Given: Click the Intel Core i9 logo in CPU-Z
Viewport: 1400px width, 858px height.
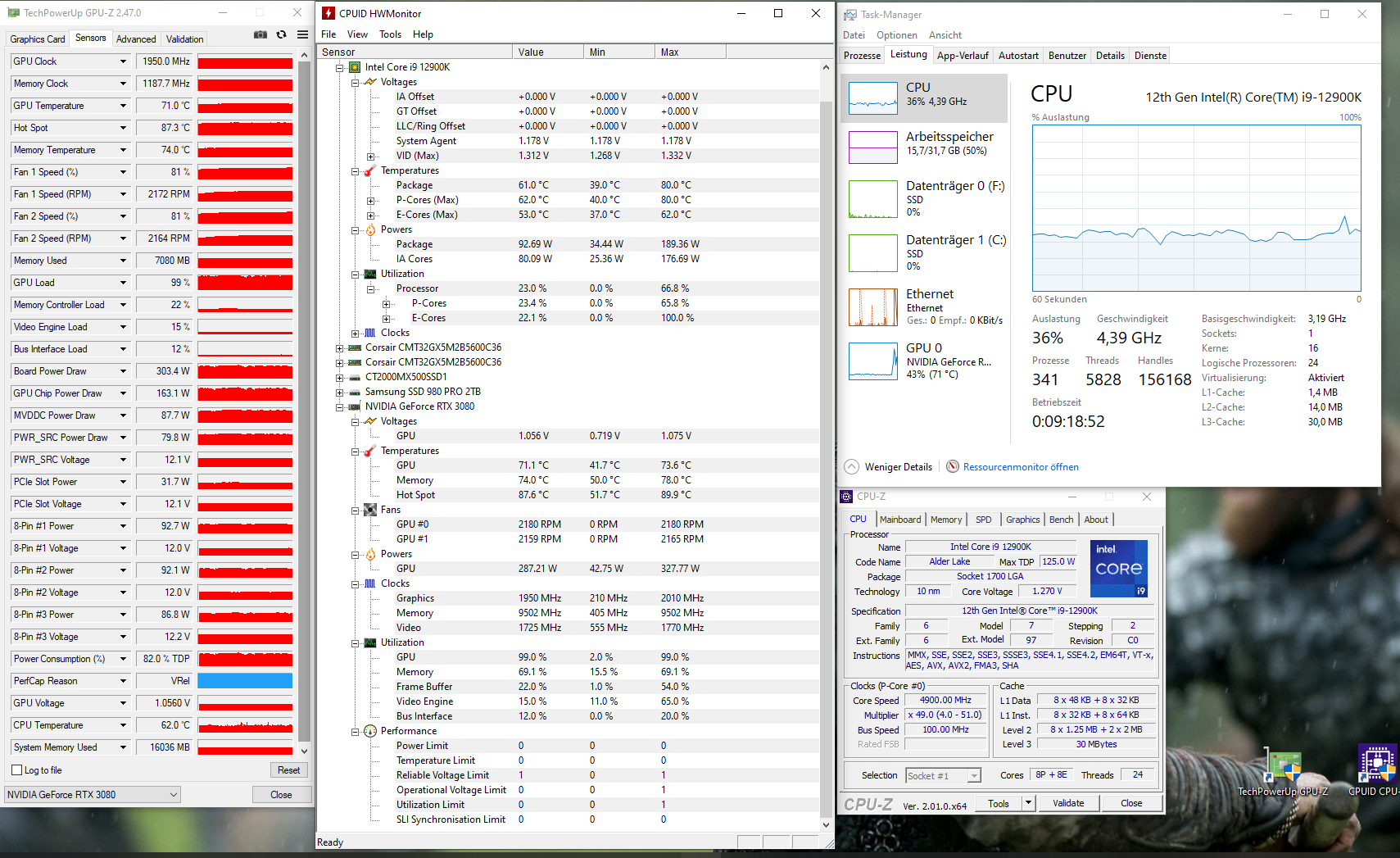Looking at the screenshot, I should tap(1119, 569).
